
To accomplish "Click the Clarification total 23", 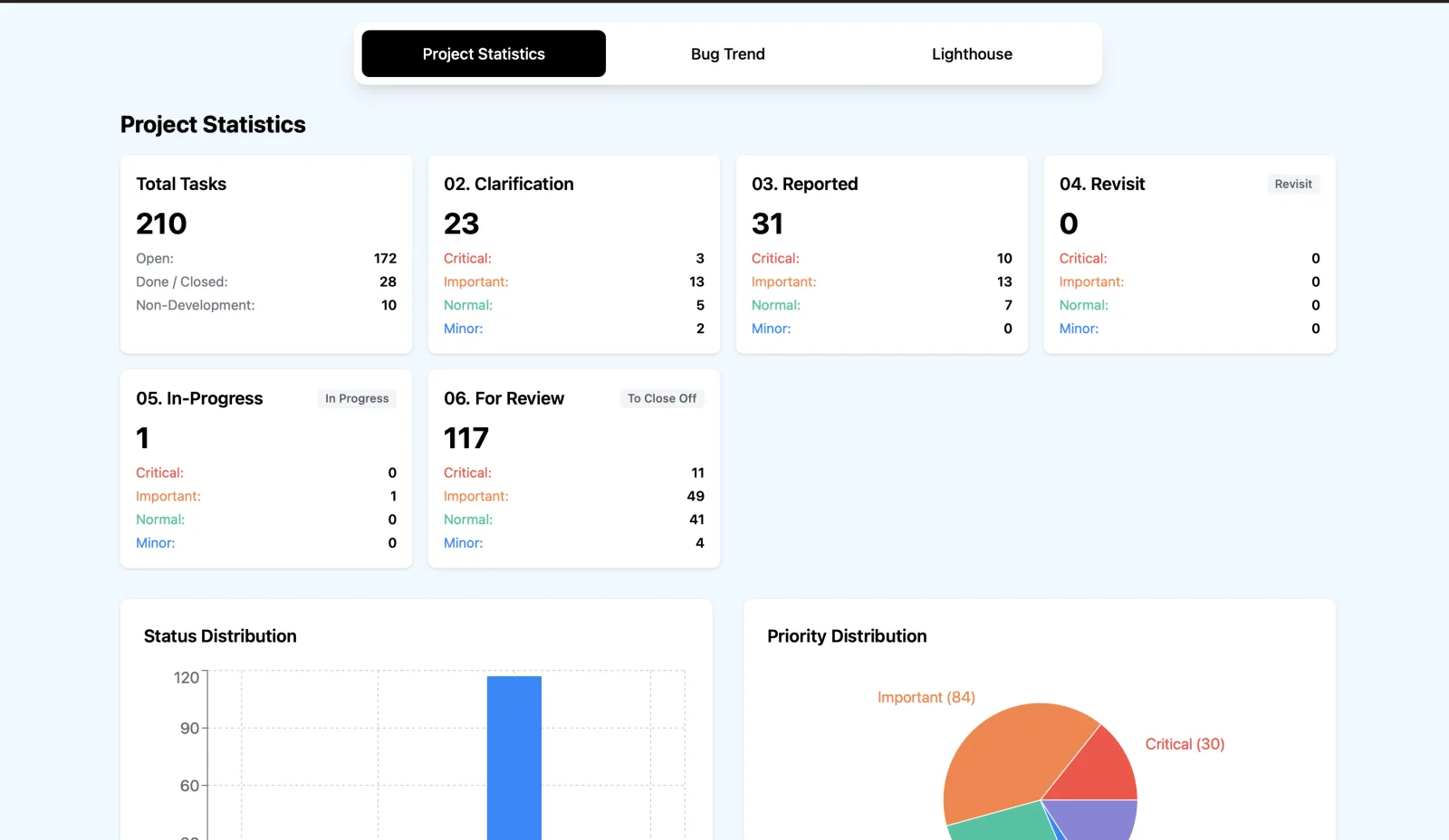I will 461,224.
